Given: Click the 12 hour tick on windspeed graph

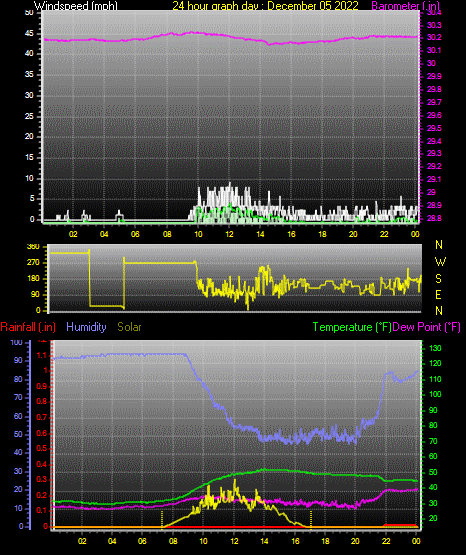Looking at the screenshot, I should pos(229,234).
